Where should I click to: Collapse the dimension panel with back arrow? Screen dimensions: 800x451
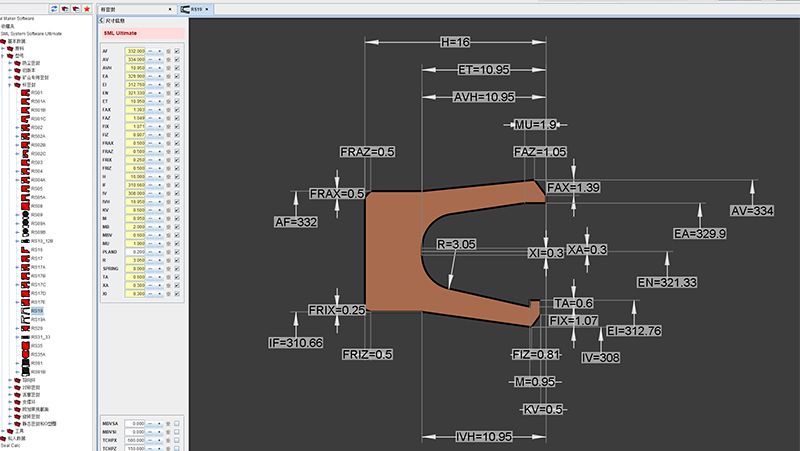101,20
